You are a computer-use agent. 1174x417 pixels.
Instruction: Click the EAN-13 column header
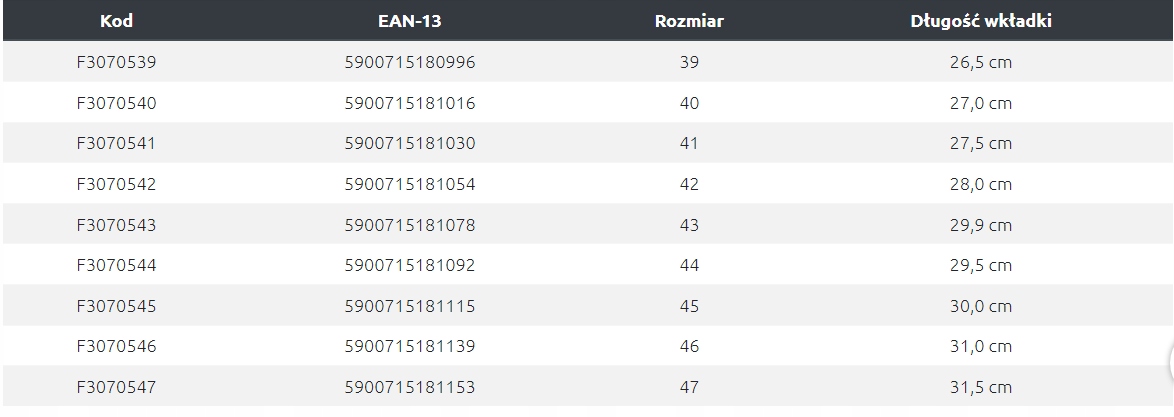[410, 21]
